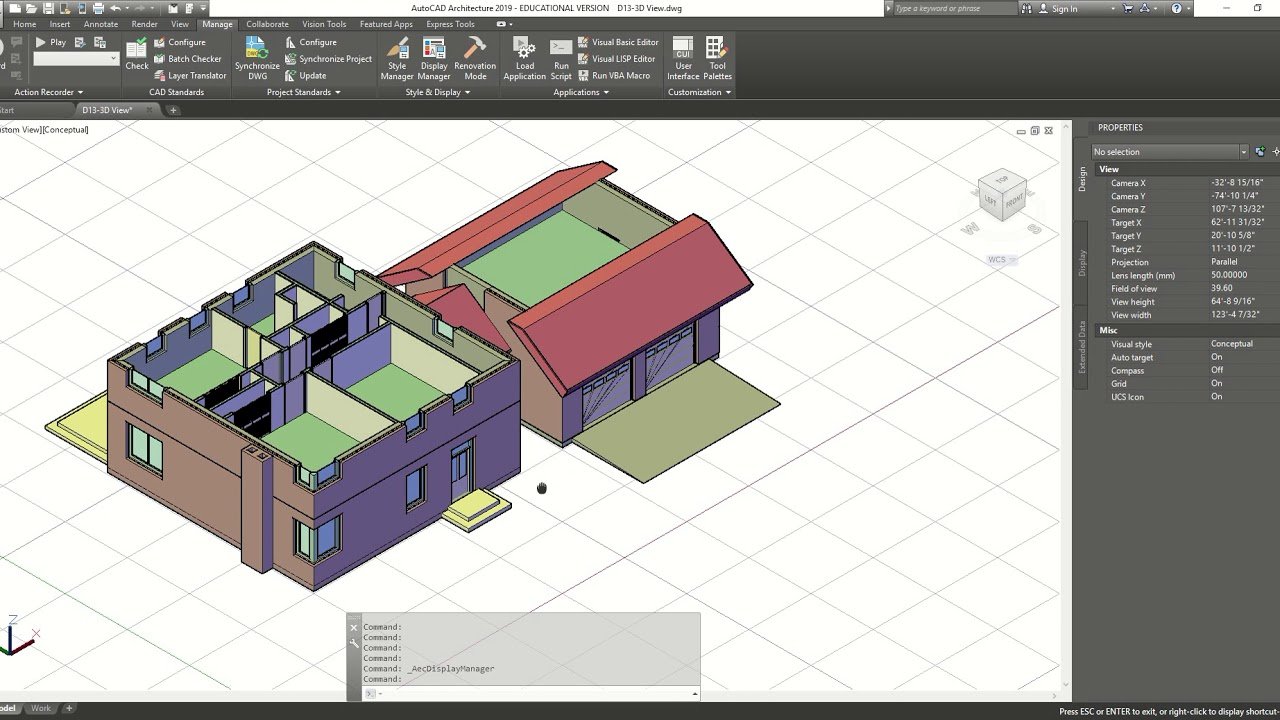Open the Style Manager

[397, 59]
